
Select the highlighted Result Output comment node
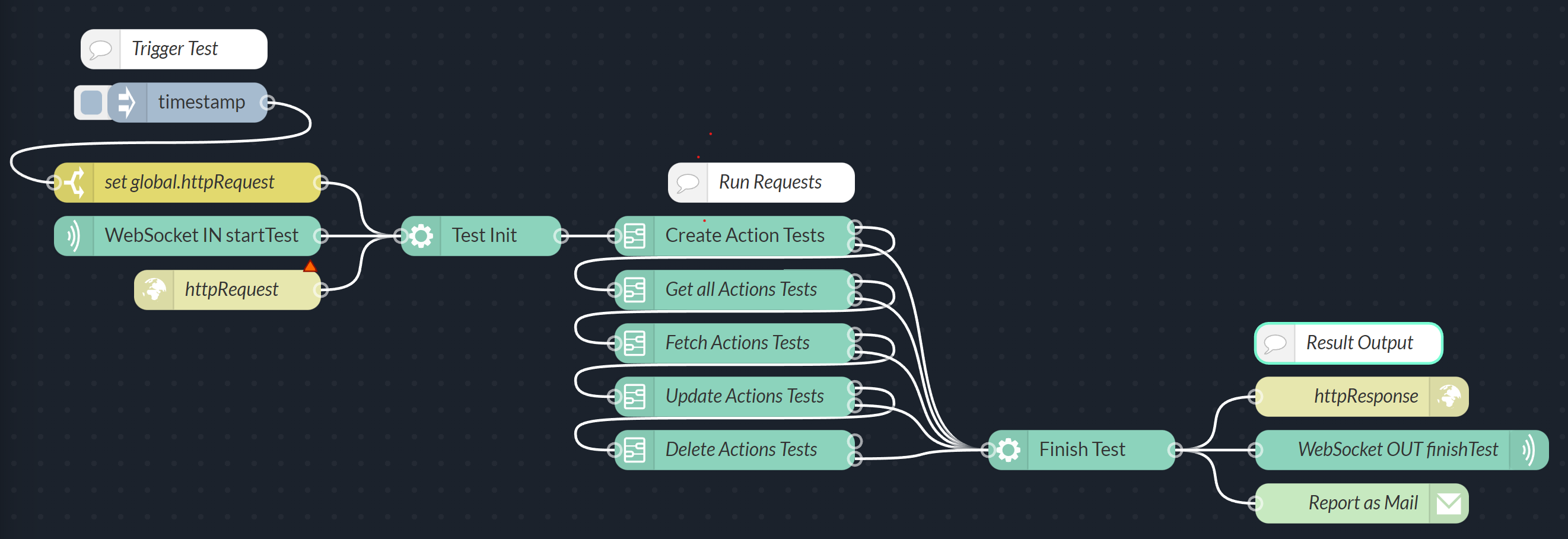pyautogui.click(x=1359, y=343)
